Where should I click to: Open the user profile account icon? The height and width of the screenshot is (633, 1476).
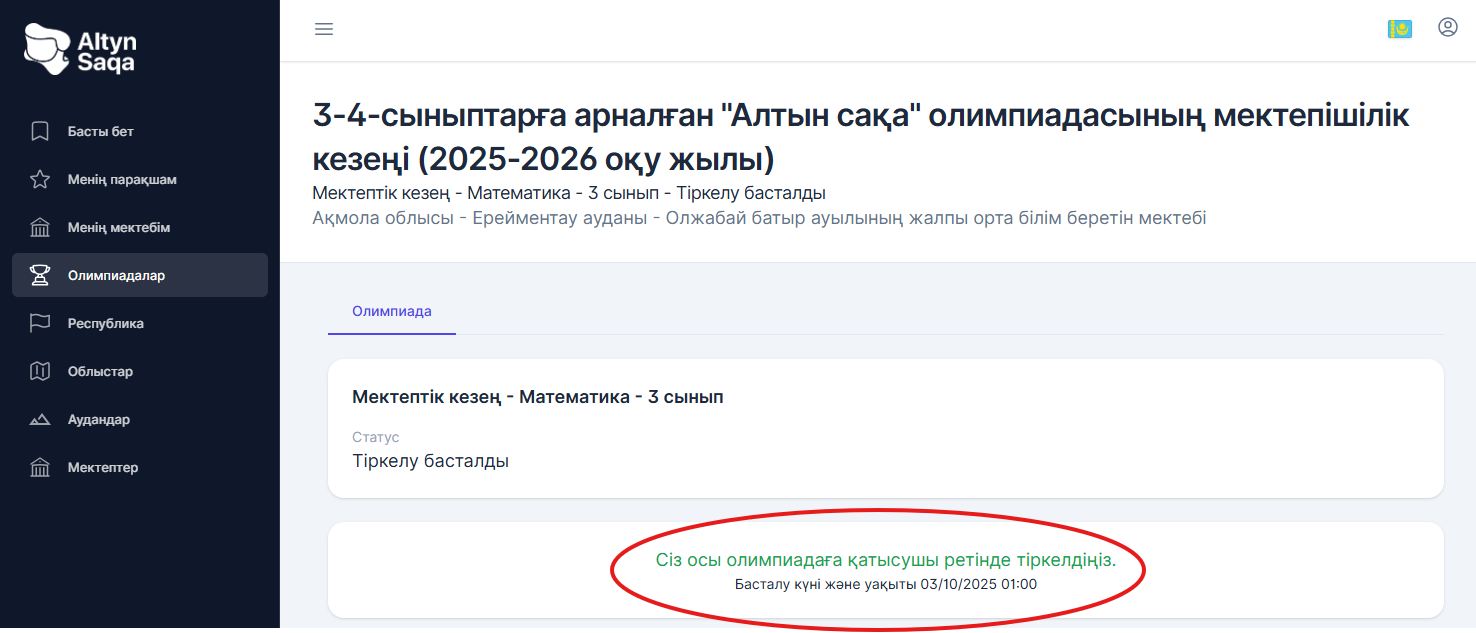point(1447,28)
